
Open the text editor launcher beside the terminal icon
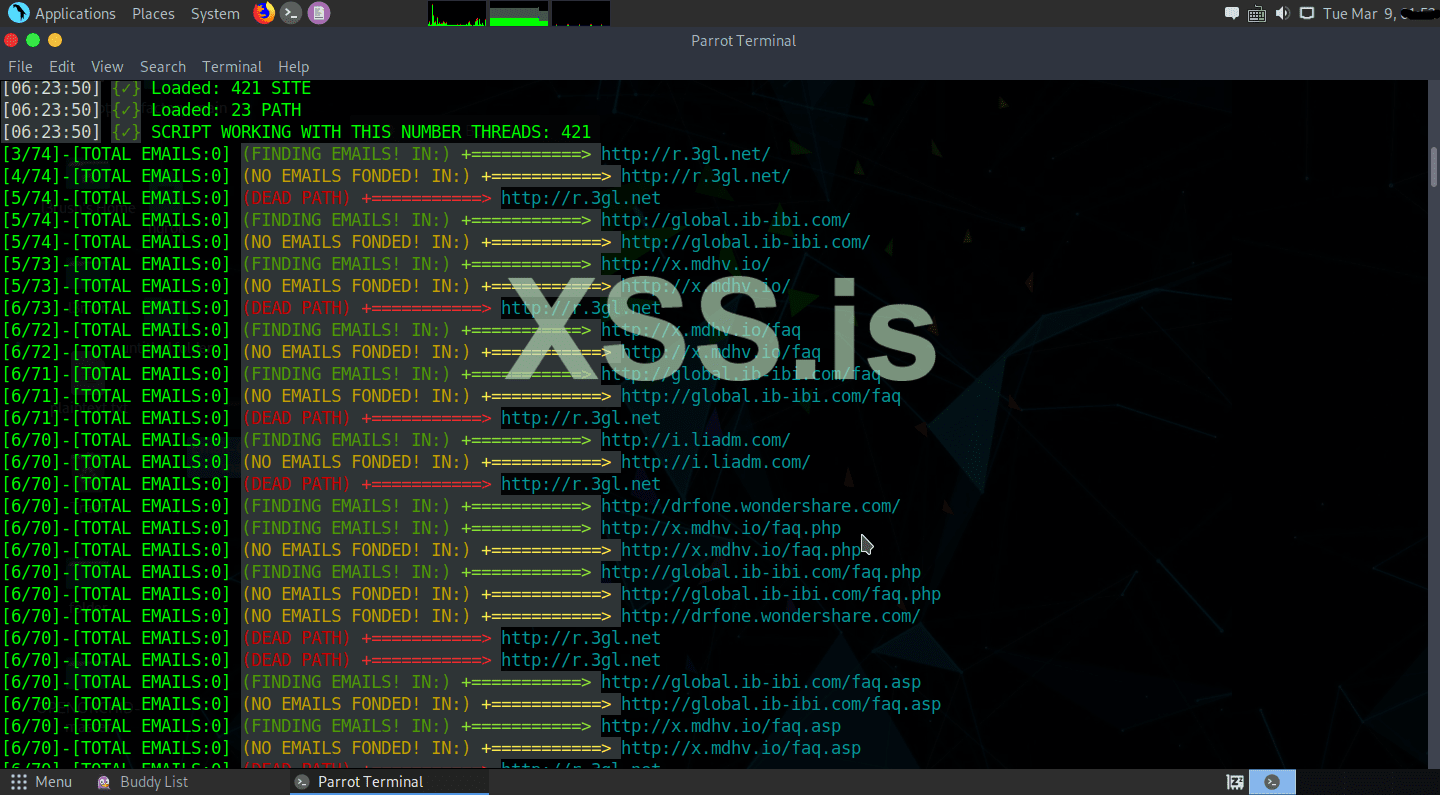tap(318, 13)
